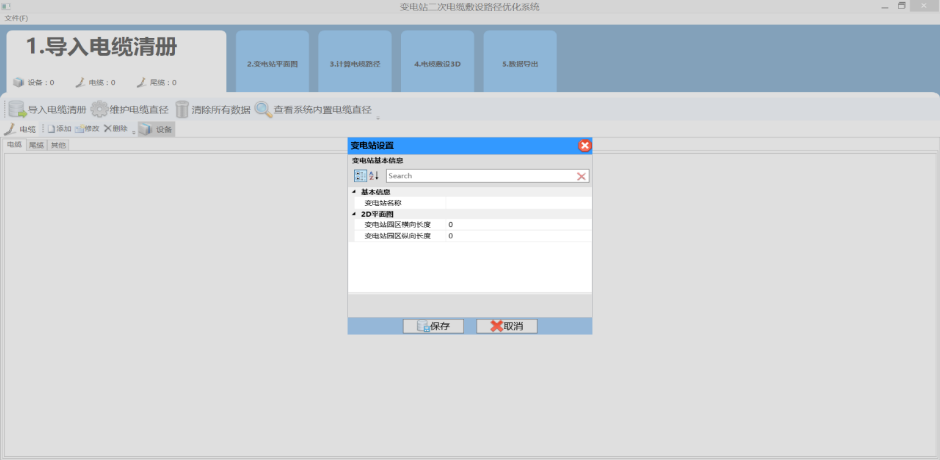Click the 清除所有数据 trash can icon
Screen dimensions: 940x460
(182, 110)
